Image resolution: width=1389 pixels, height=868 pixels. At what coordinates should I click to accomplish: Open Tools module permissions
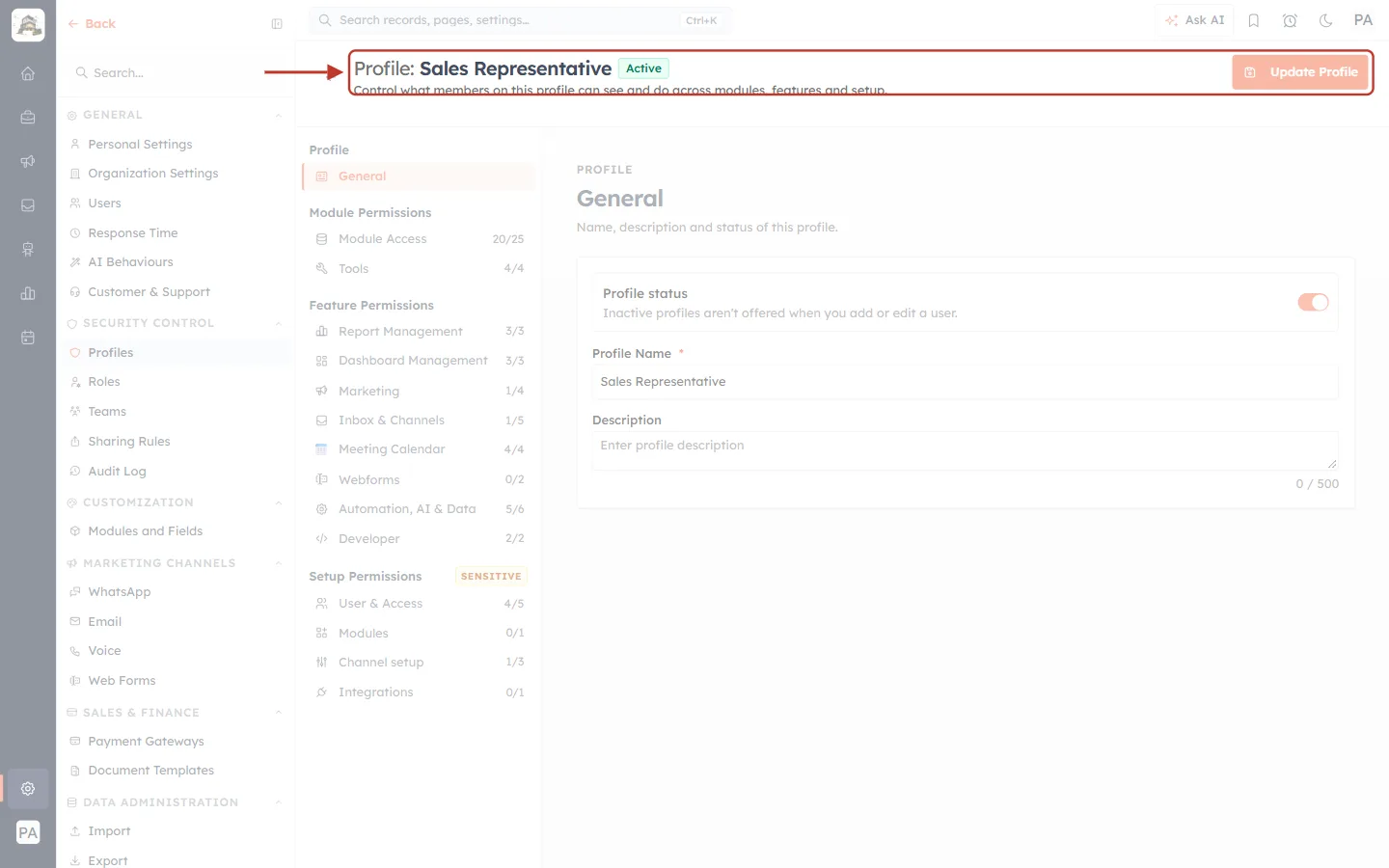[x=419, y=269]
